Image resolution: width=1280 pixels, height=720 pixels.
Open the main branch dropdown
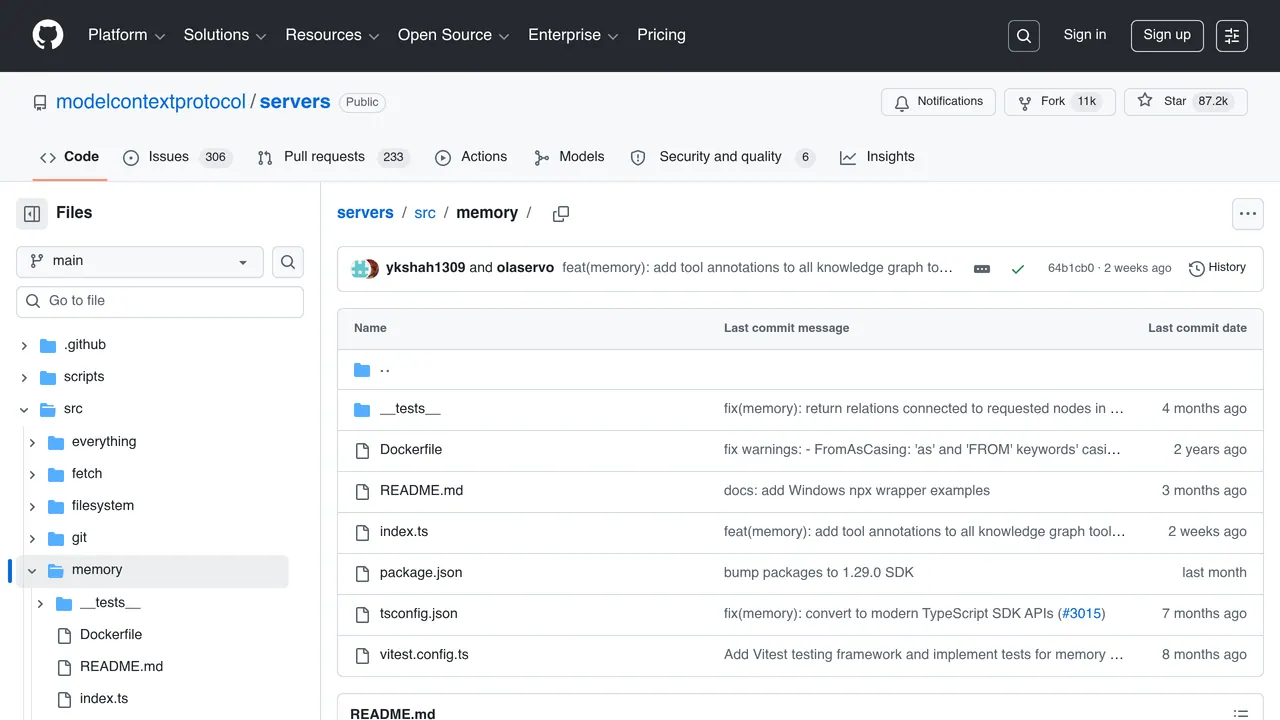pos(140,262)
